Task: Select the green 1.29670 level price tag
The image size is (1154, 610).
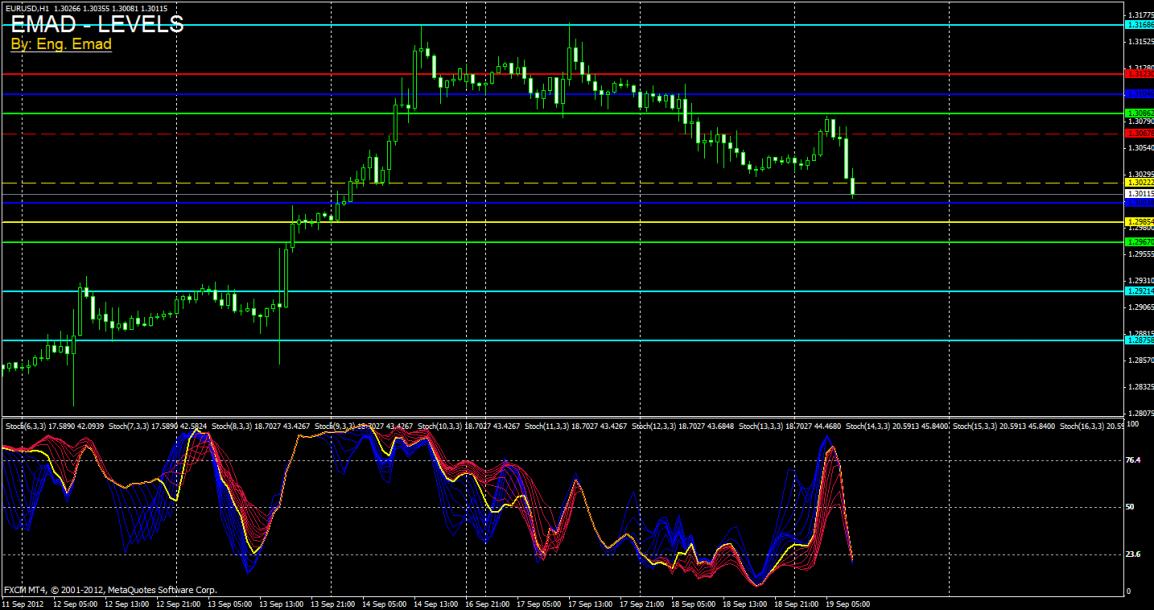Action: (1139, 242)
